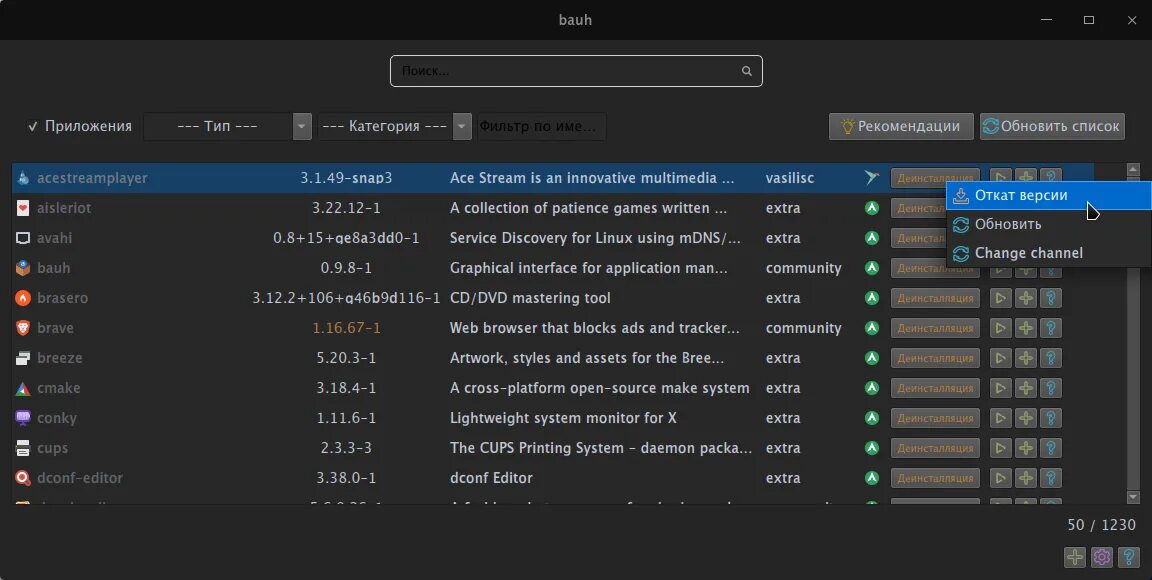Show conky info with question icon

click(x=1051, y=418)
